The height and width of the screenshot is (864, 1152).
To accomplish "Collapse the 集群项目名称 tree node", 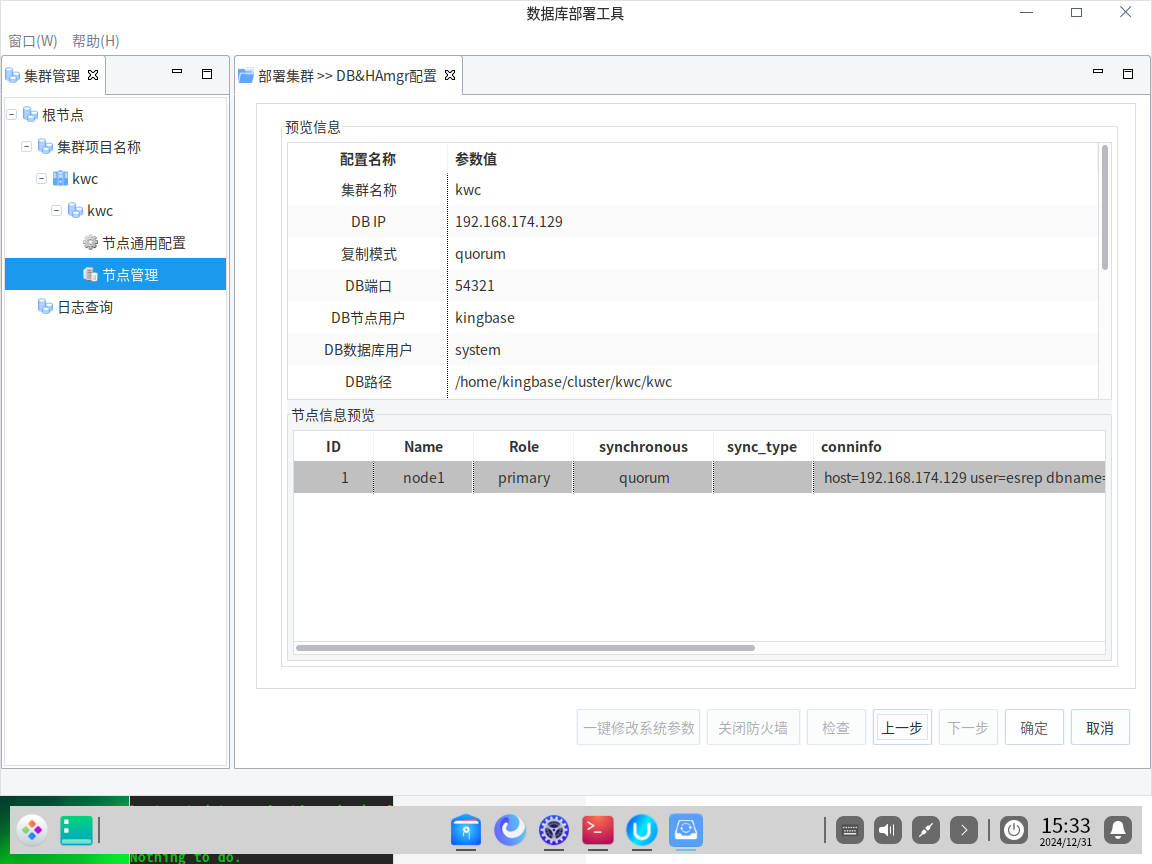I will [x=27, y=147].
